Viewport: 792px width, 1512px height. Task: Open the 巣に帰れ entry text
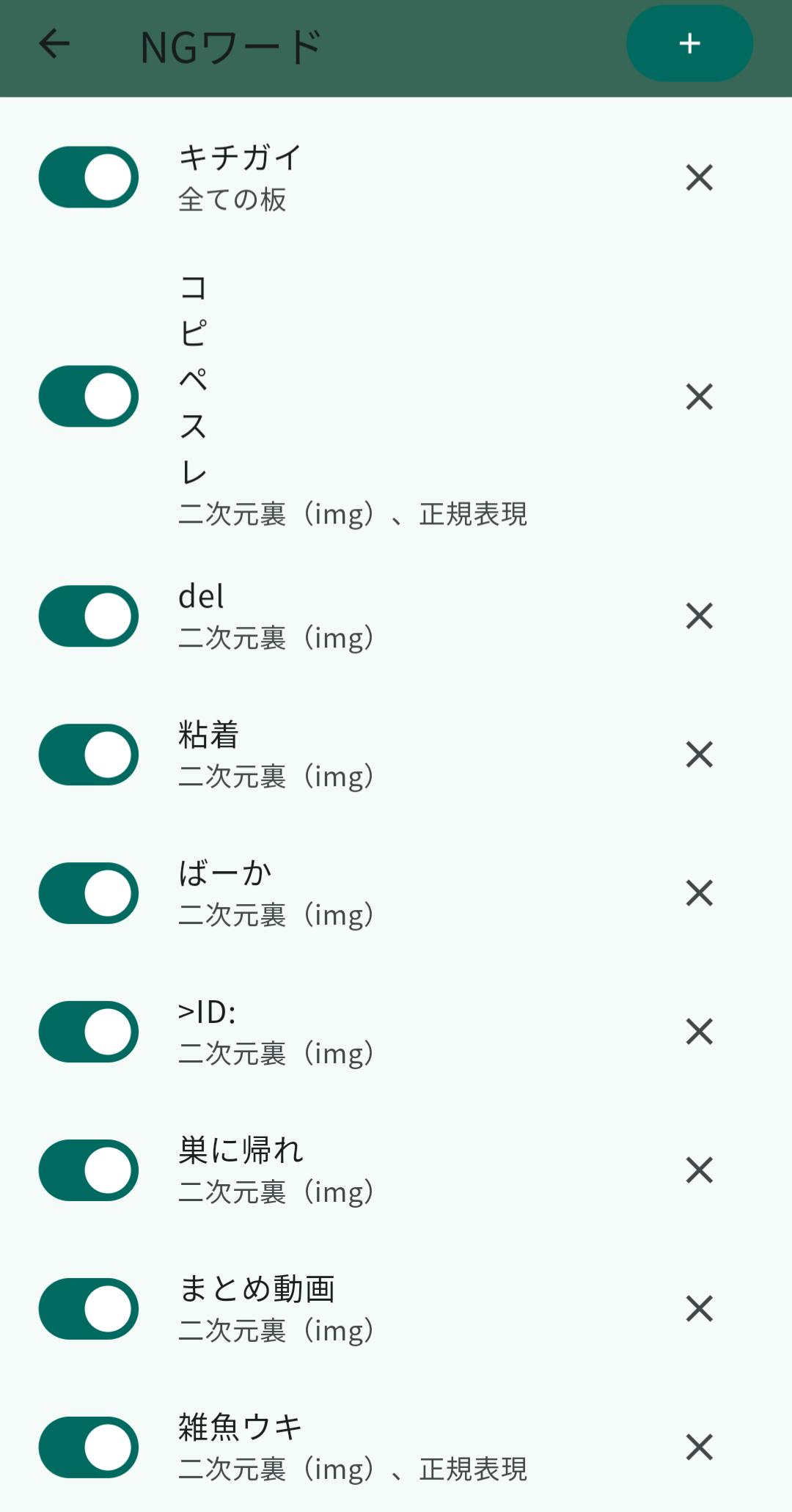242,1151
